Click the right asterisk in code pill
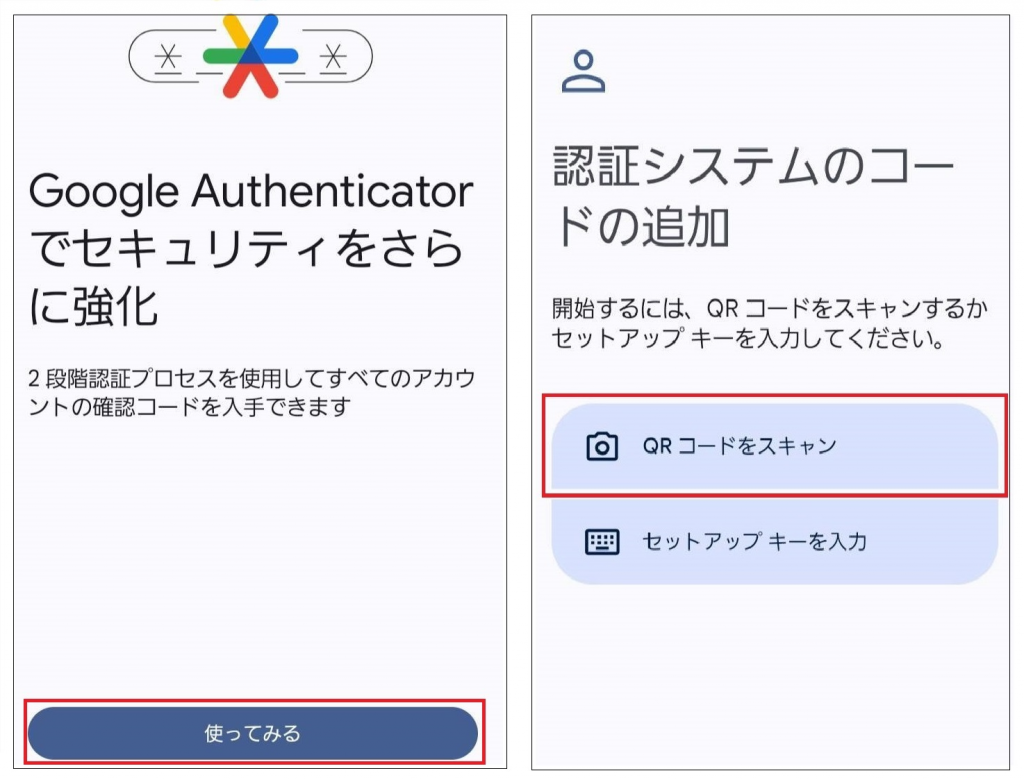1024x780 pixels. (333, 57)
